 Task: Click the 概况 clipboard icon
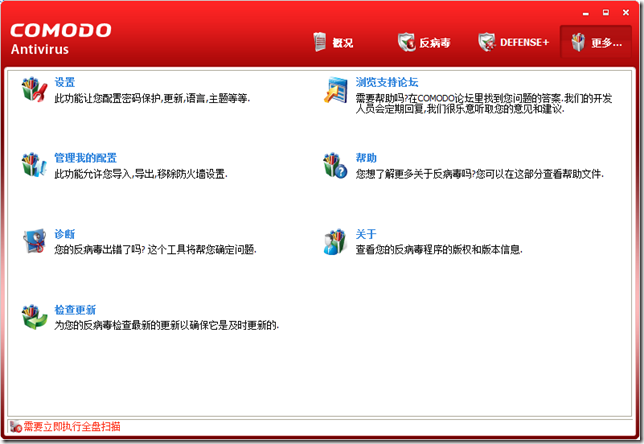[x=320, y=42]
